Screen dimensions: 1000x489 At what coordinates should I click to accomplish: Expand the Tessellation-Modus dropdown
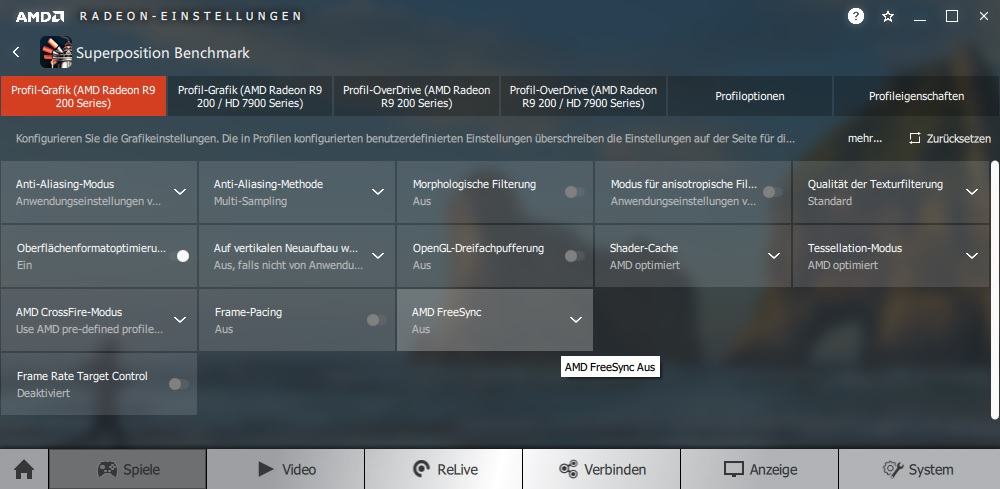[x=971, y=256]
